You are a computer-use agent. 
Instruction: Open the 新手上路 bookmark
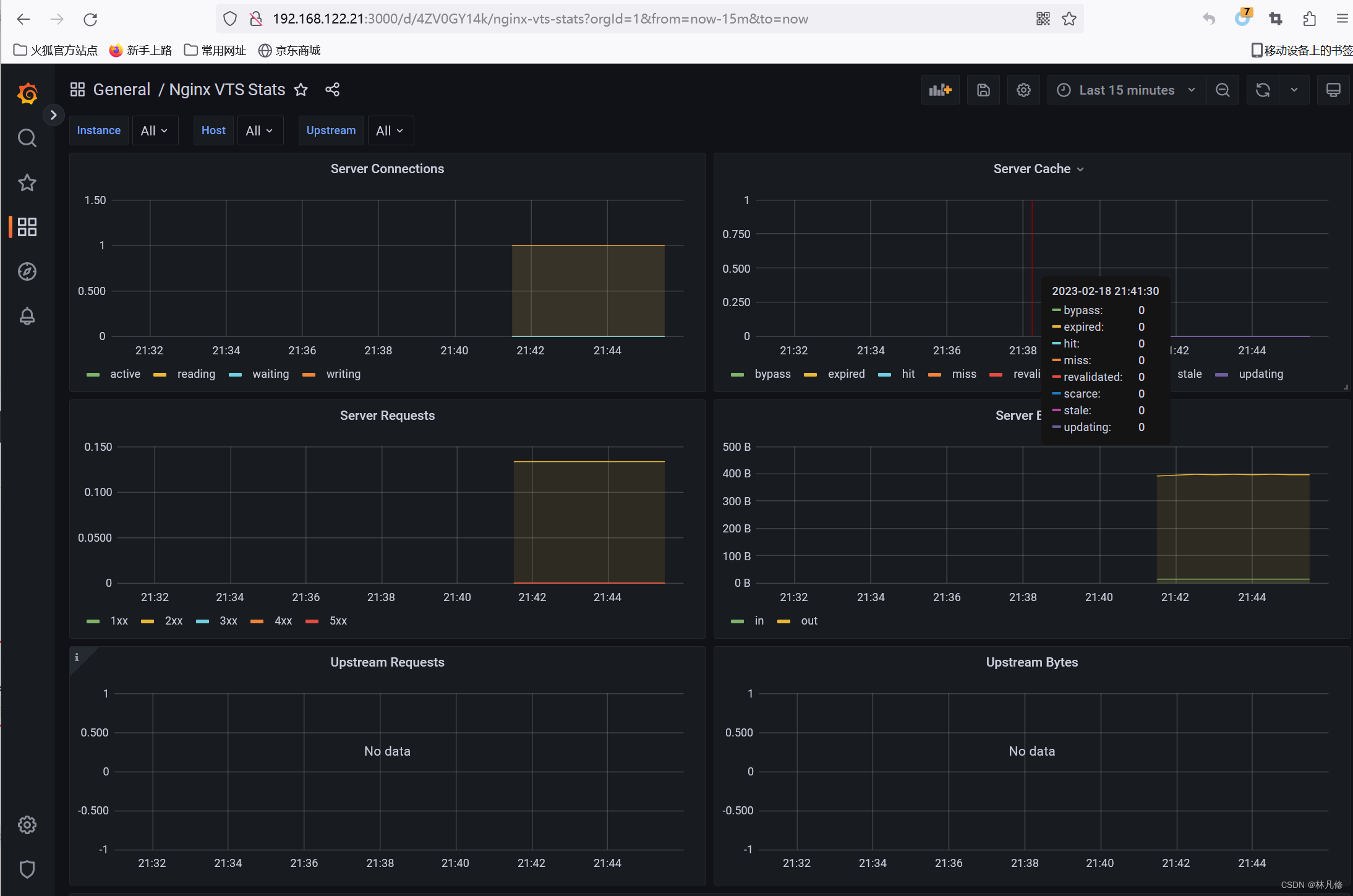pyautogui.click(x=140, y=50)
